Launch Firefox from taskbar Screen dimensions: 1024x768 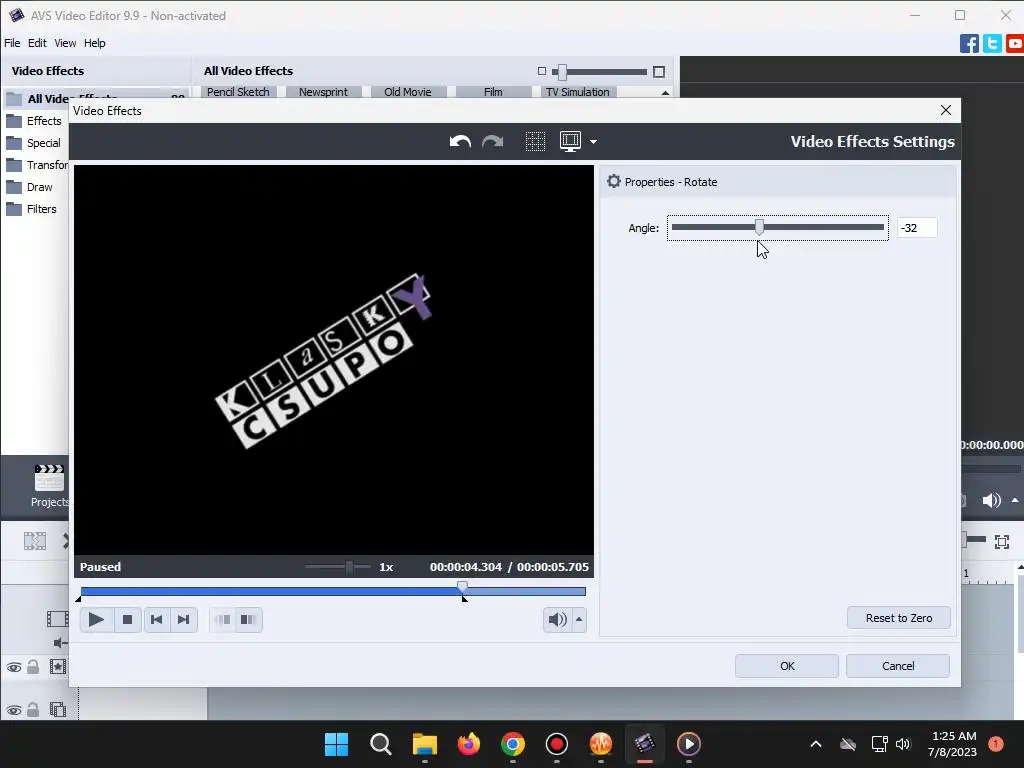468,744
